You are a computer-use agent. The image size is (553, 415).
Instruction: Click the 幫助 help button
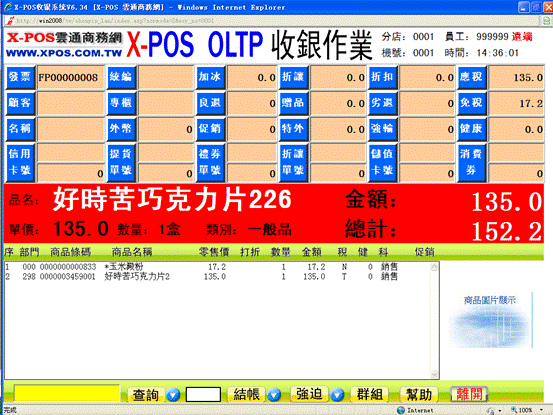coord(419,394)
